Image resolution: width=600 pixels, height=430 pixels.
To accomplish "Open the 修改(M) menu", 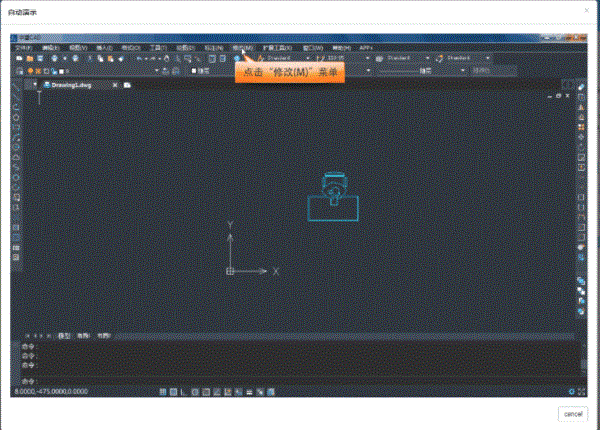I will point(243,48).
